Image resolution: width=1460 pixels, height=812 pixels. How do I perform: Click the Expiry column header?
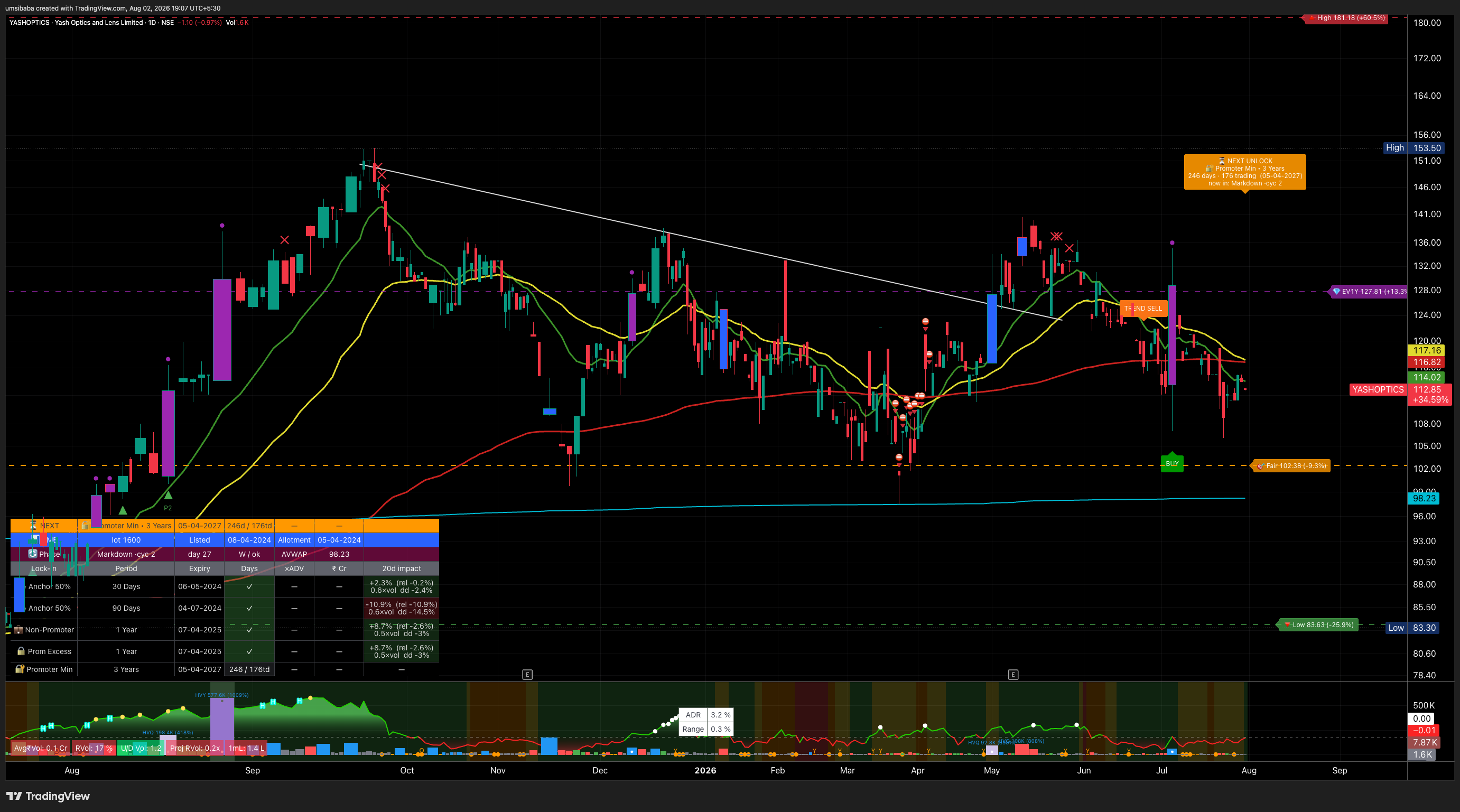pyautogui.click(x=200, y=568)
